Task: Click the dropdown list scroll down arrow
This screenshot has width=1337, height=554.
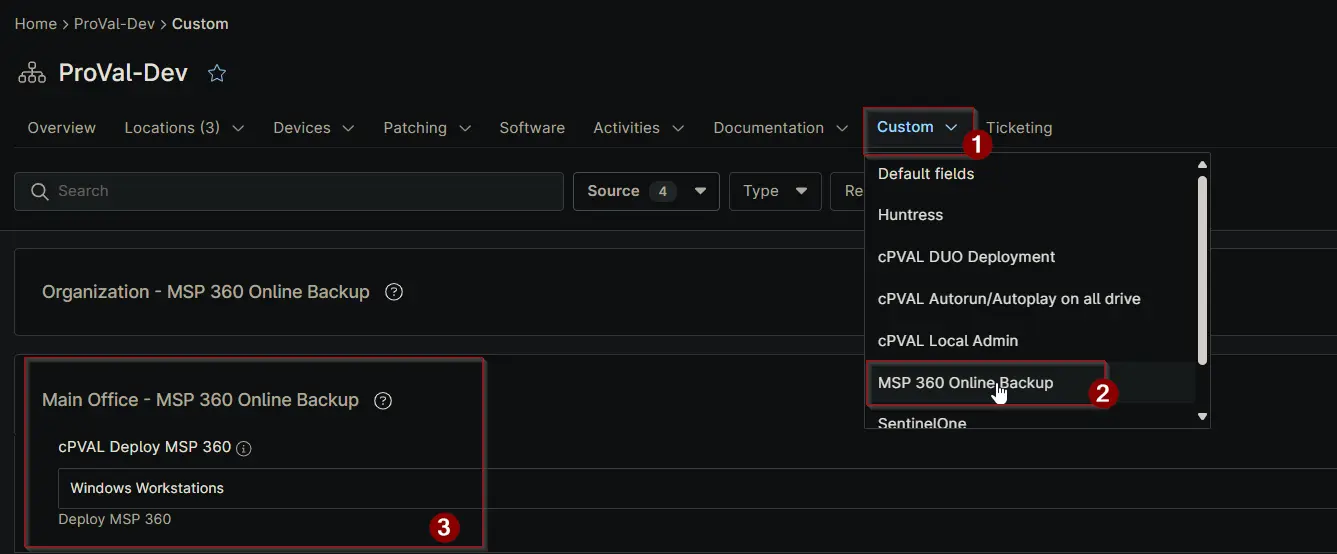Action: pyautogui.click(x=1203, y=416)
